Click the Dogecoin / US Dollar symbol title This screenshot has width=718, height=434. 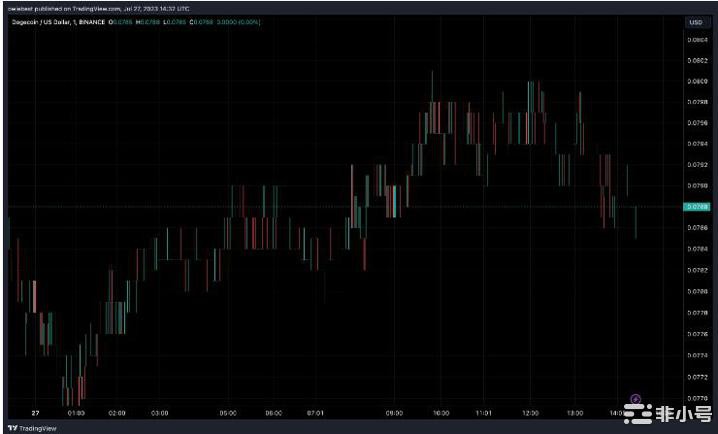coord(39,21)
